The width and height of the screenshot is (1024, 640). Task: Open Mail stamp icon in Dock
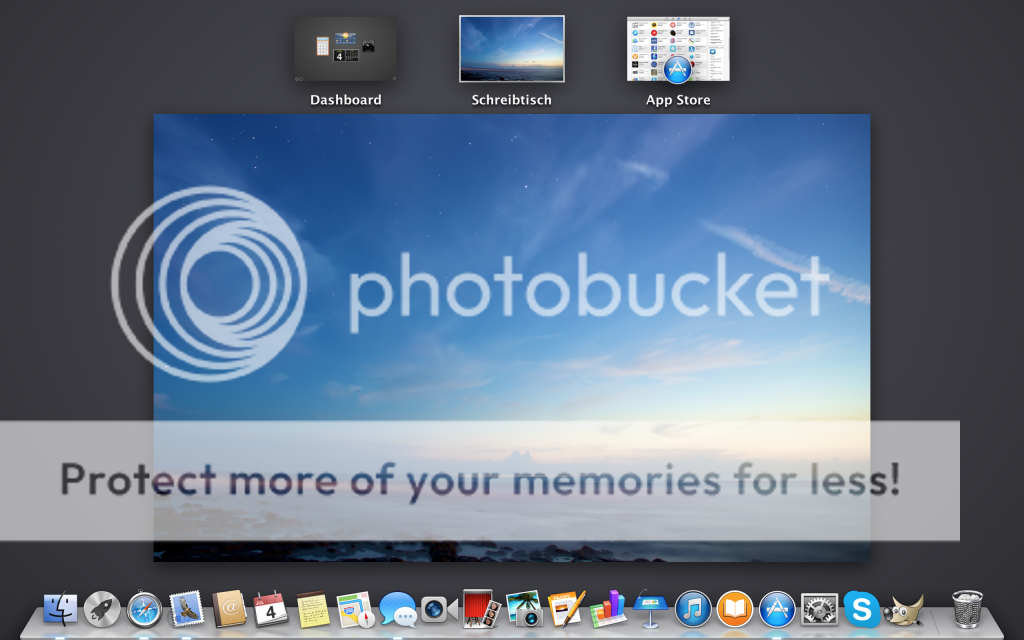pos(187,609)
